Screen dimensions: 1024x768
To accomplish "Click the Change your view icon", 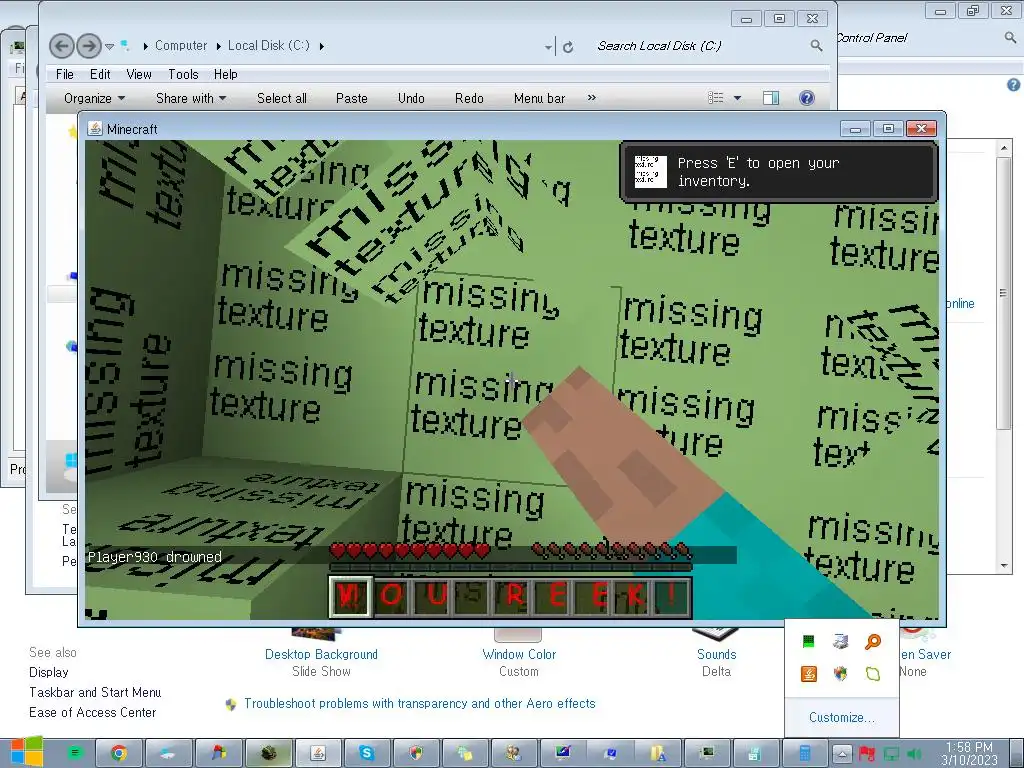I will click(716, 98).
